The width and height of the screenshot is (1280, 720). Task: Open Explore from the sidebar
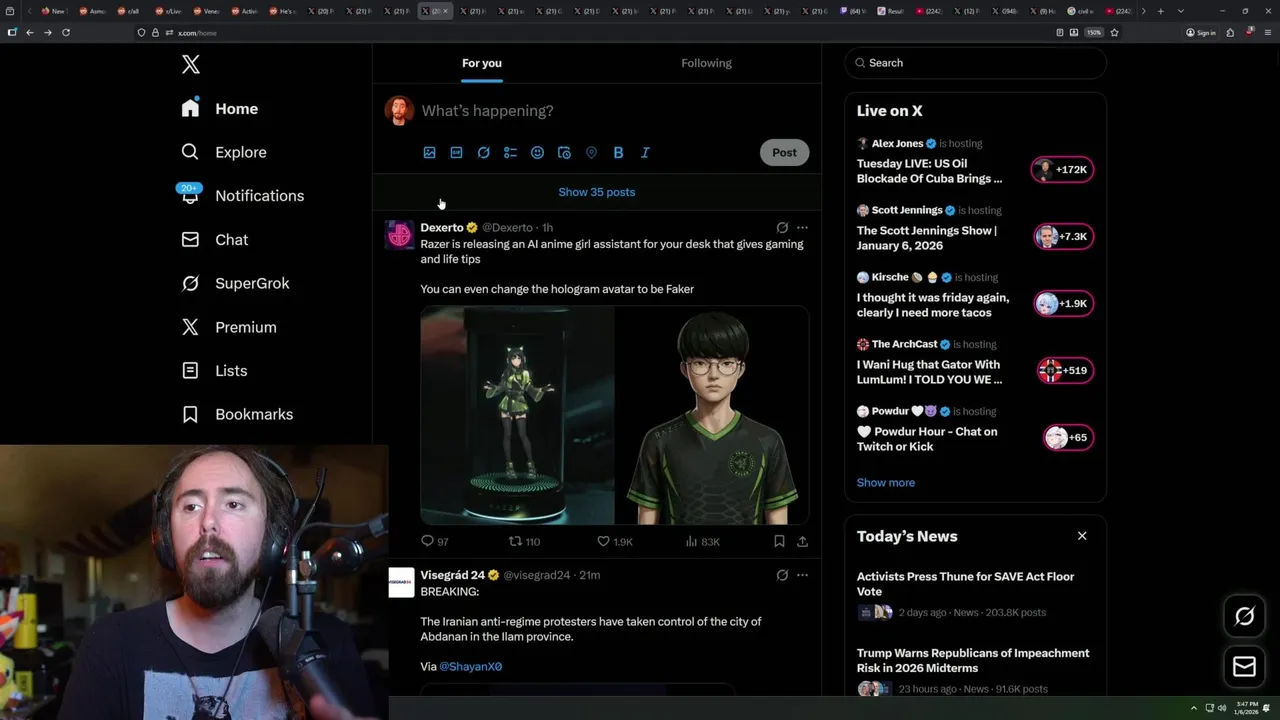[x=224, y=152]
